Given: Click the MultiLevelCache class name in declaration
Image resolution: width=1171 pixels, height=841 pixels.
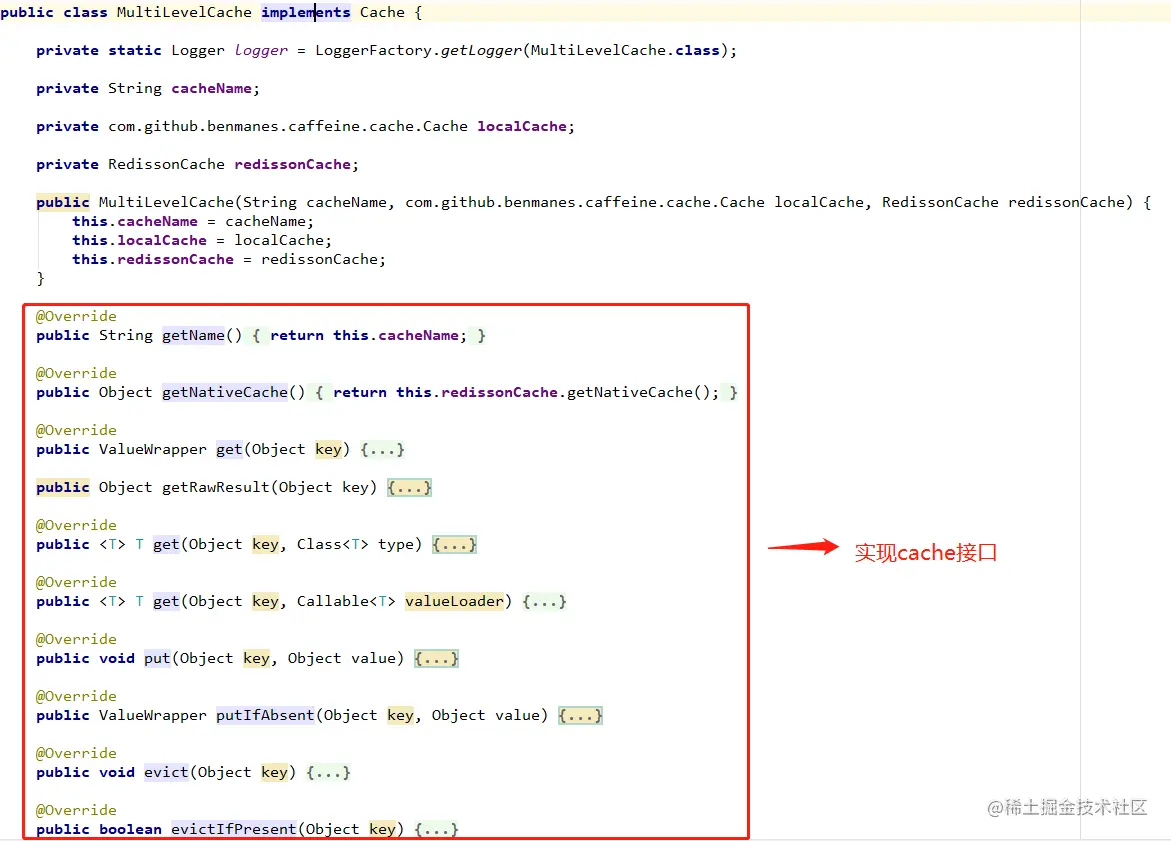Looking at the screenshot, I should [184, 13].
